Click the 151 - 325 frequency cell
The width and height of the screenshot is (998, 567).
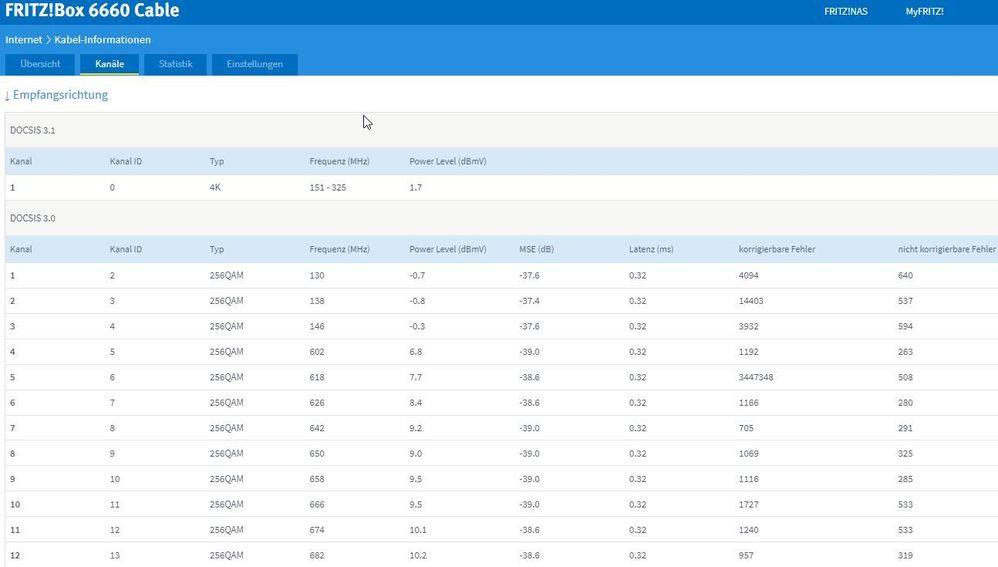click(x=328, y=187)
